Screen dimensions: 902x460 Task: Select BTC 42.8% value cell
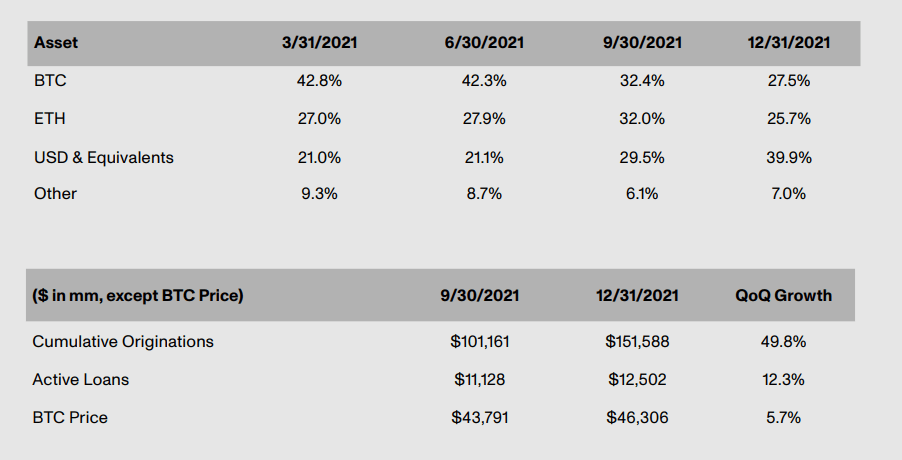tap(319, 81)
